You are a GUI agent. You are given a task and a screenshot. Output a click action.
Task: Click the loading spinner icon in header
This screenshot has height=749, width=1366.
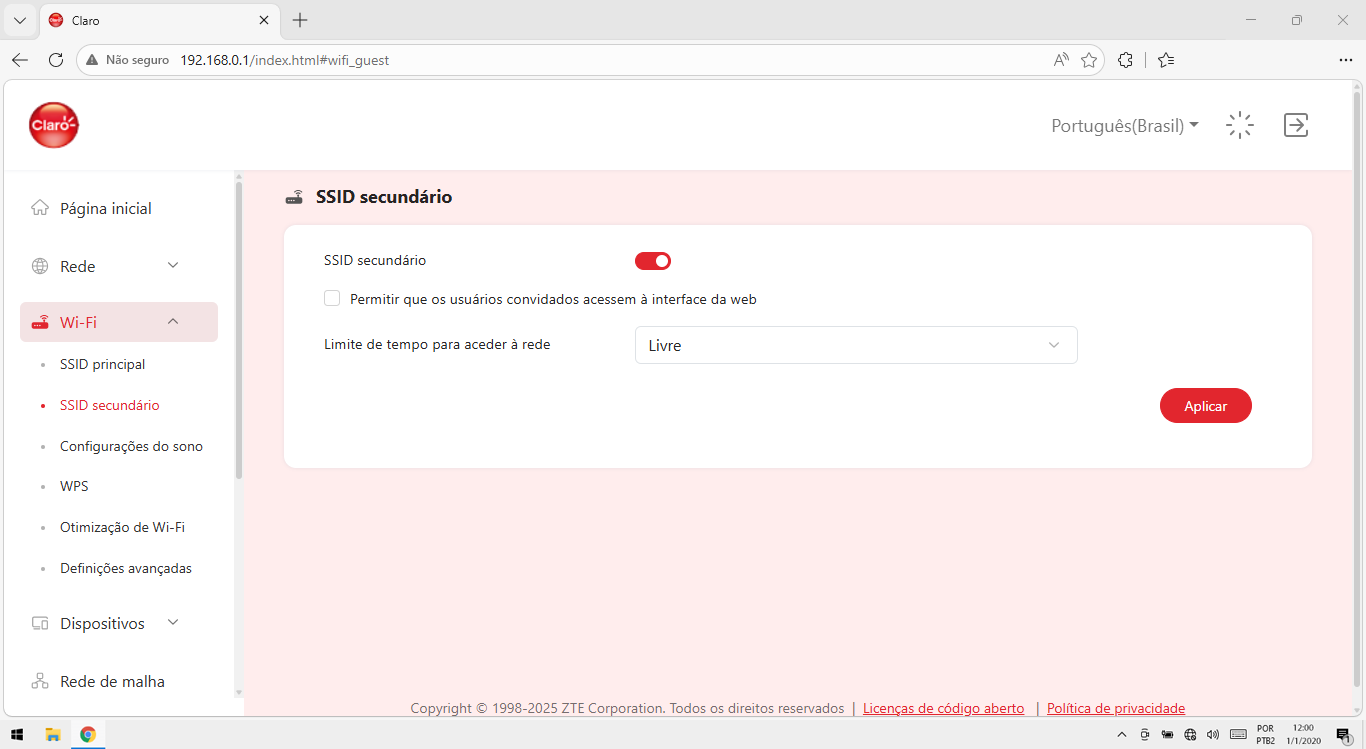(x=1240, y=125)
